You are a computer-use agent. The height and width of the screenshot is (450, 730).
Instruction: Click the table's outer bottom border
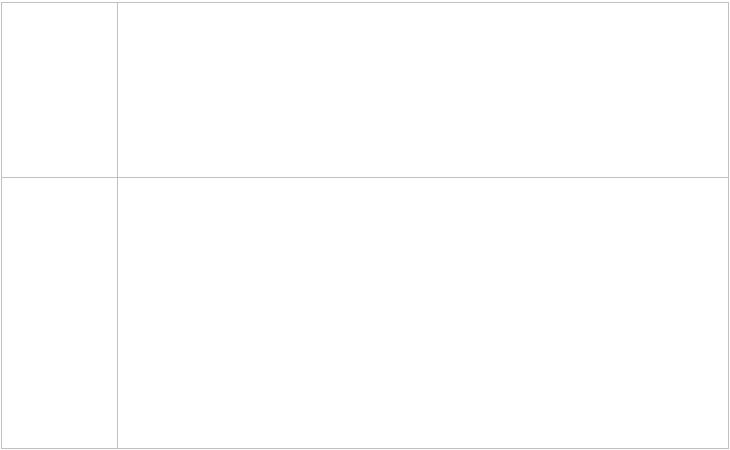[x=365, y=449]
